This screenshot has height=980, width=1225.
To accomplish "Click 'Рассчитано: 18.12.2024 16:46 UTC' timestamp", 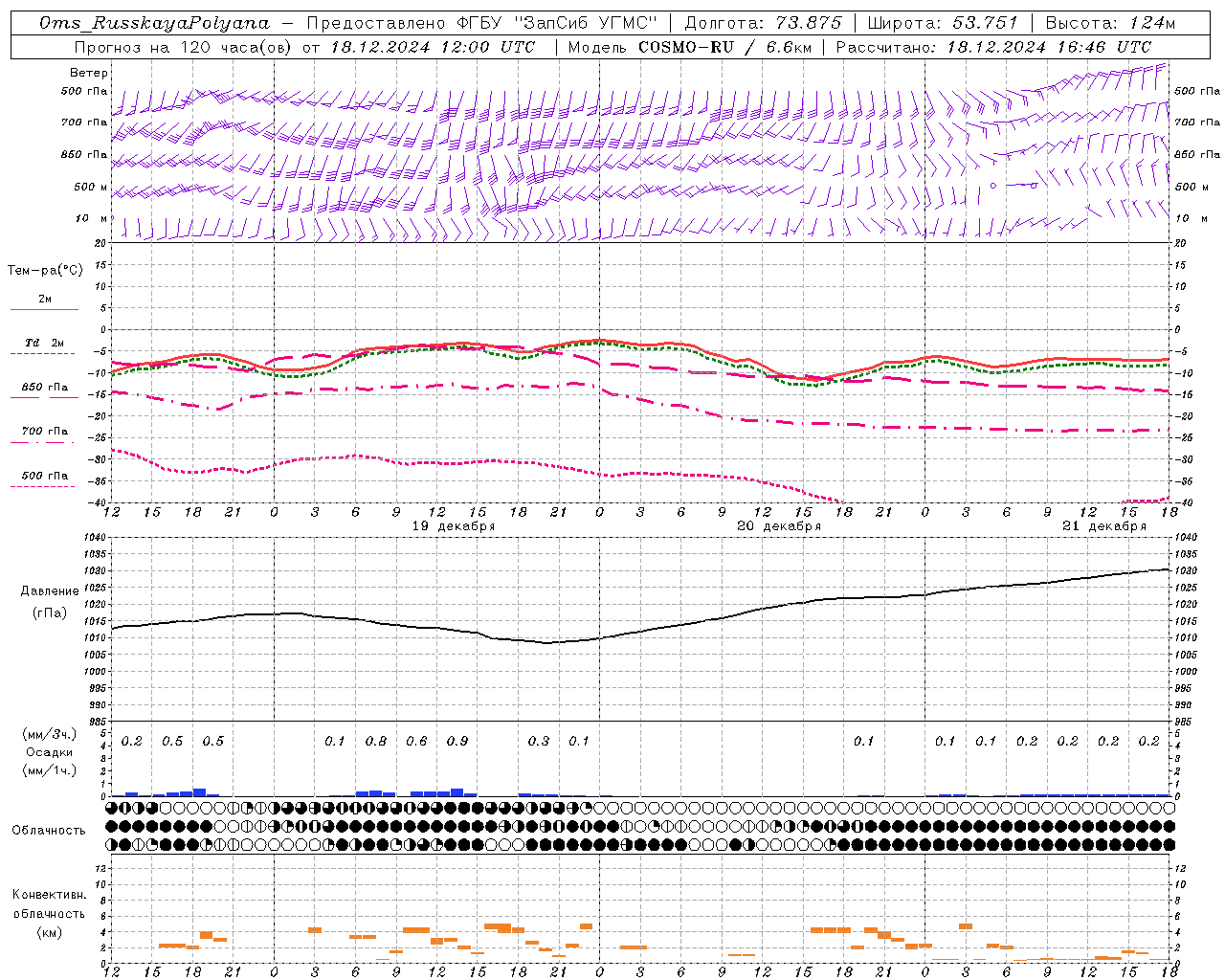I will pyautogui.click(x=993, y=46).
